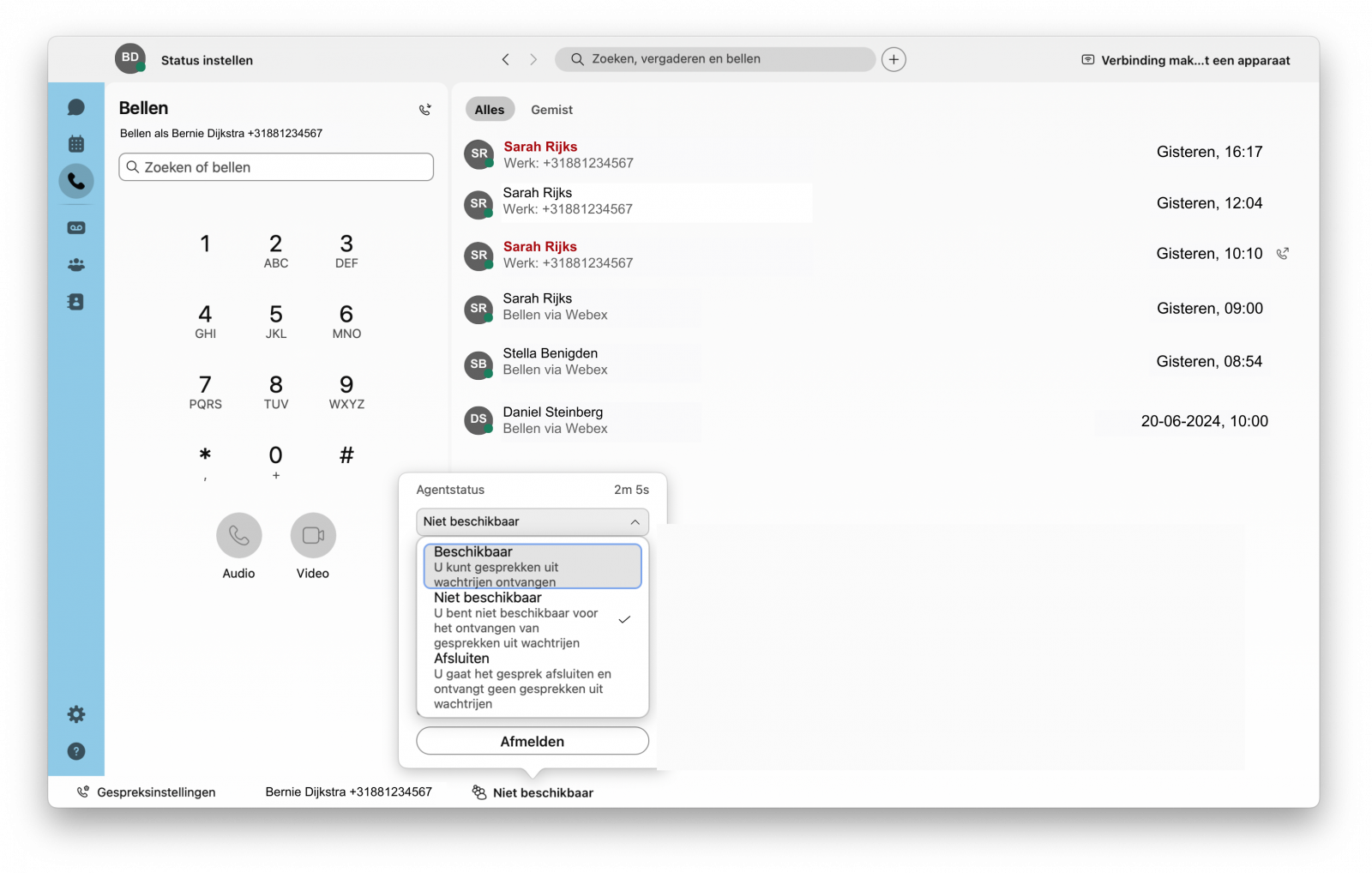Click the plus button beside search bar
1372x873 pixels.
point(894,59)
